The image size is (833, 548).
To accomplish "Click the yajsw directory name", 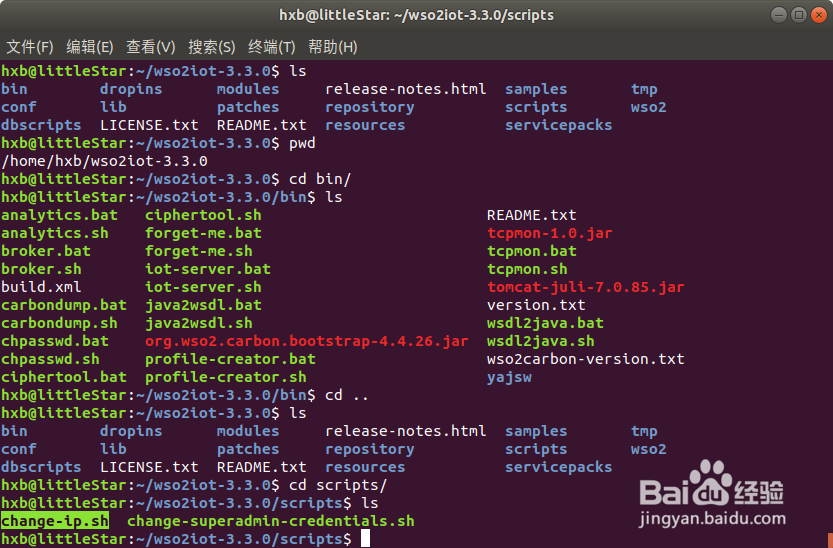I will click(x=509, y=378).
